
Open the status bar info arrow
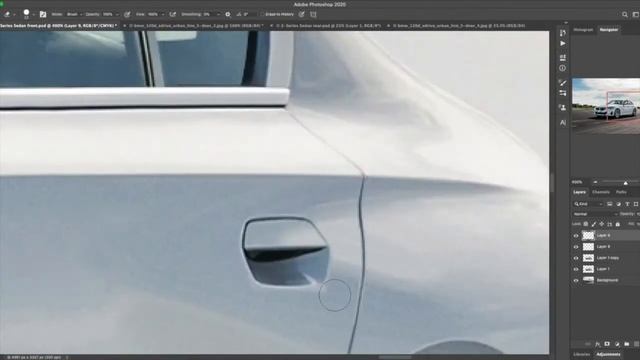click(67, 357)
